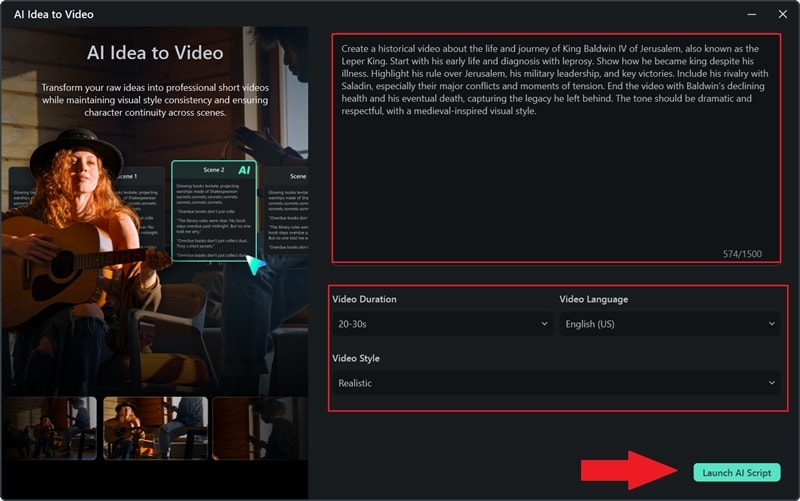
Task: Click the AI Idea to Video heading
Action: (x=155, y=53)
